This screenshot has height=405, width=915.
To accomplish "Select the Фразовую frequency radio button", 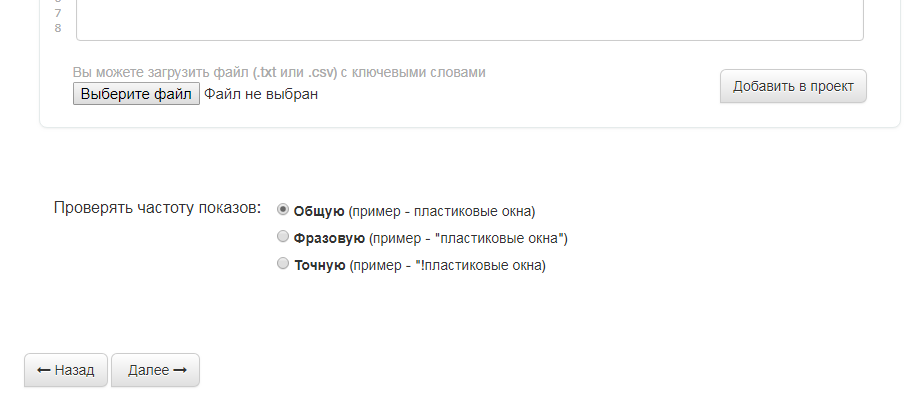I will pyautogui.click(x=283, y=237).
